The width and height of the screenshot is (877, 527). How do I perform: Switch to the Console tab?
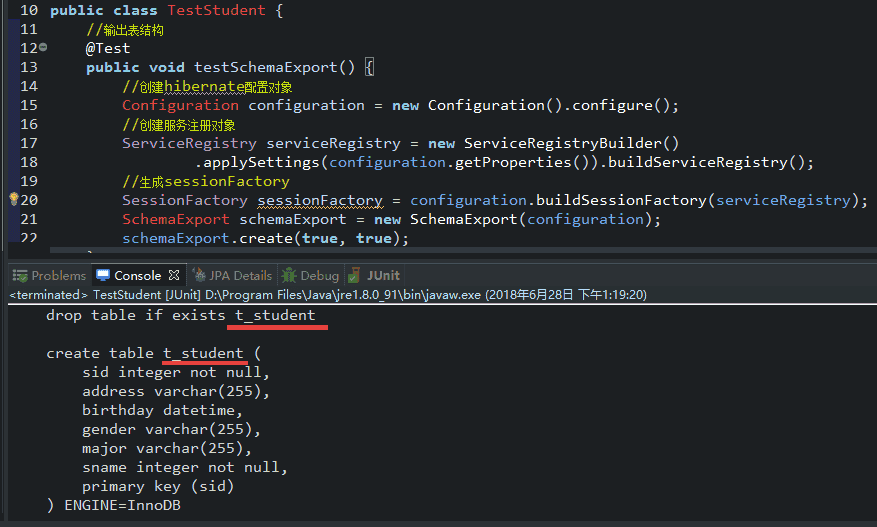click(x=138, y=275)
